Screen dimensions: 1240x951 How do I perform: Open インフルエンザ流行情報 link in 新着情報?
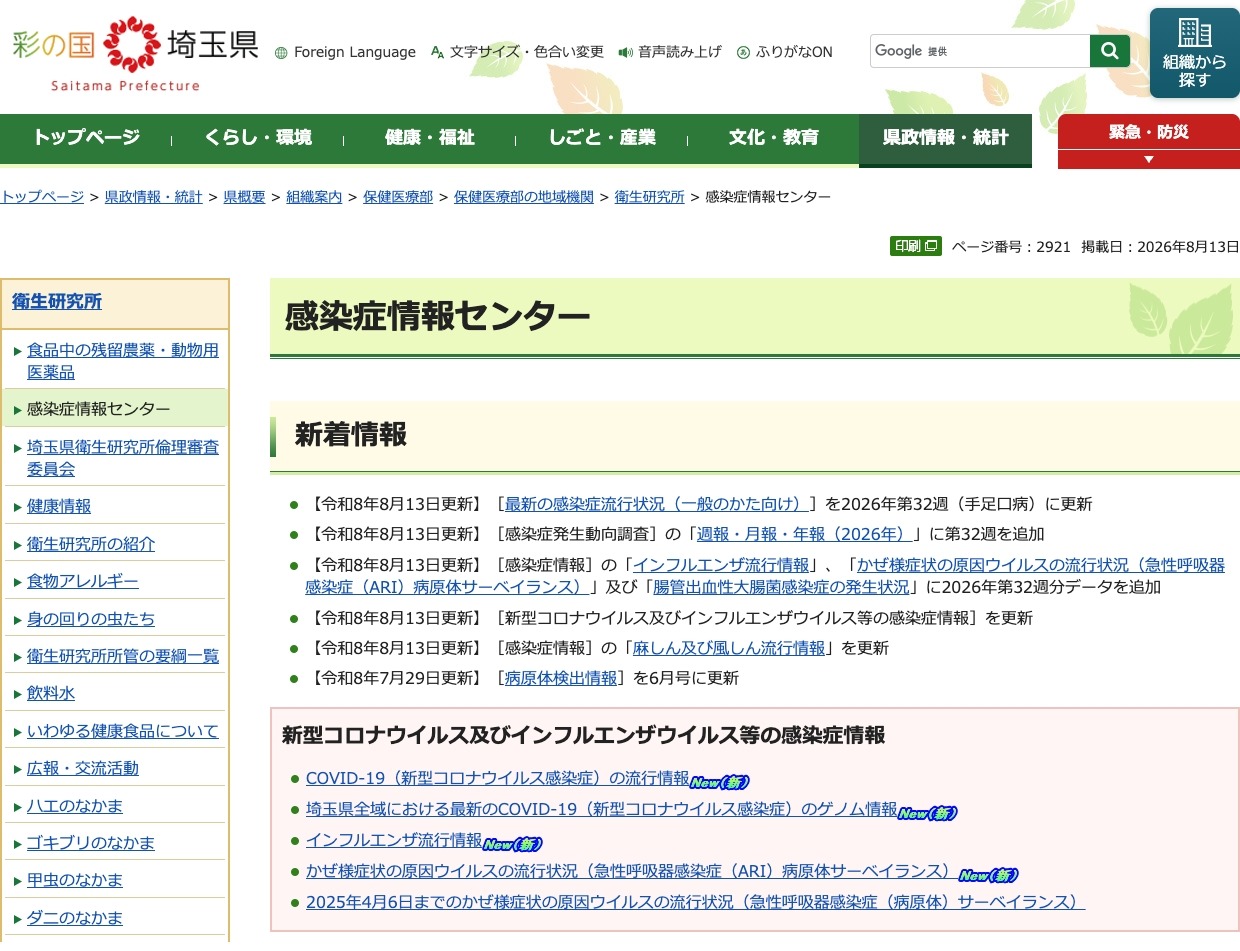(720, 565)
